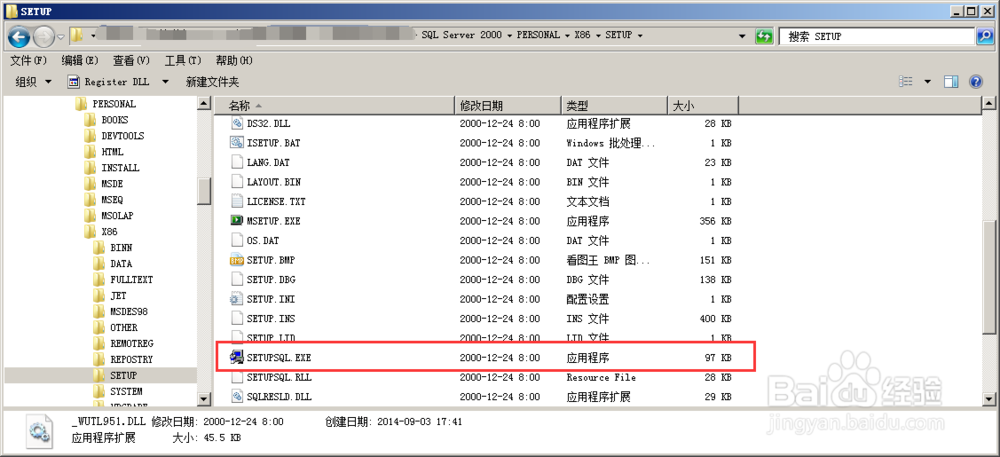This screenshot has height=457, width=1000.
Task: Open the 组织 dropdown menu
Action: tap(34, 82)
